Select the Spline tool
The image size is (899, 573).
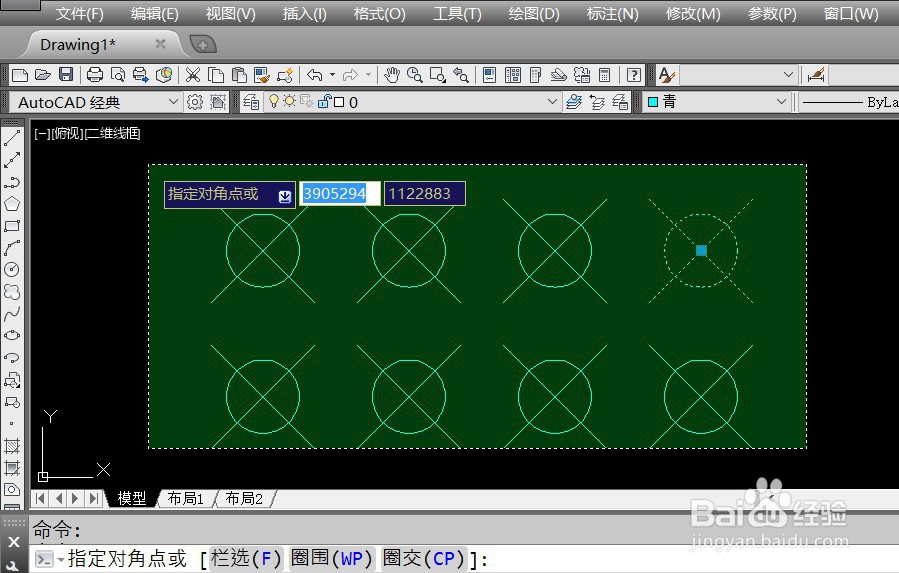12,313
